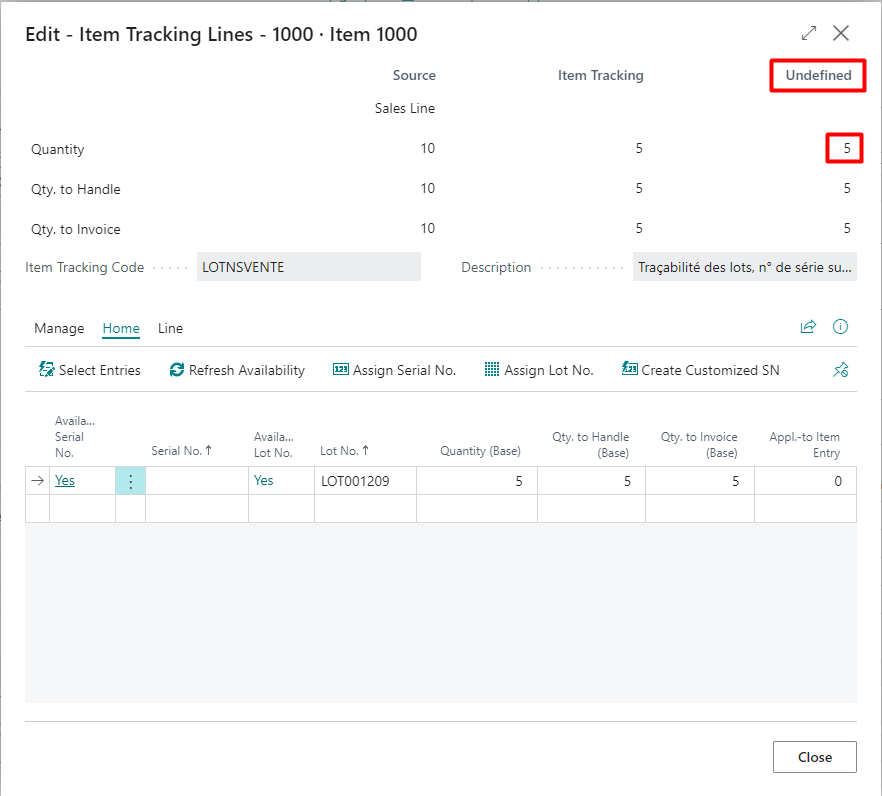882x796 pixels.
Task: Click Refresh Availability action
Action: click(237, 370)
